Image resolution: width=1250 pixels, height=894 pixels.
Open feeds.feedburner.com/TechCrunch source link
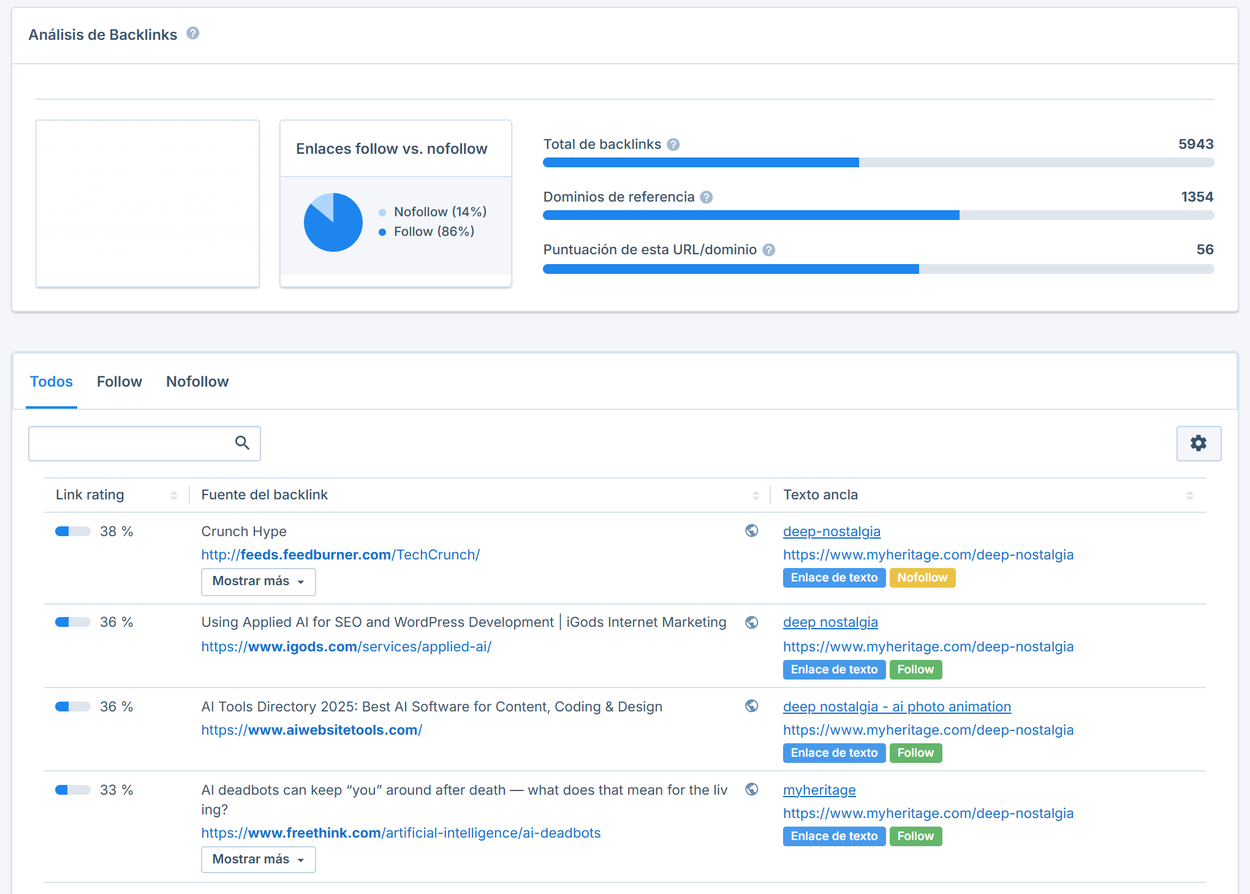click(340, 555)
